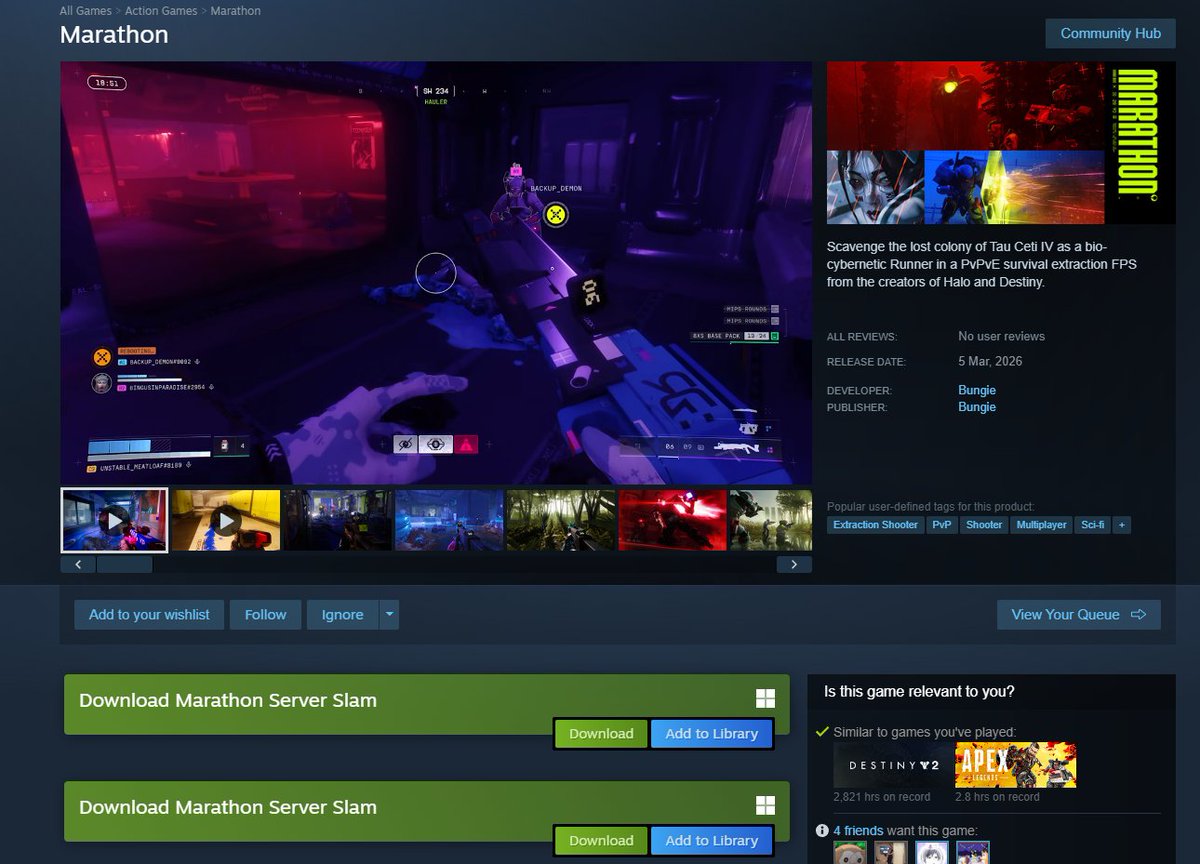Select the third dark corridor screenshot thumbnail
Image resolution: width=1200 pixels, height=864 pixels.
(338, 520)
